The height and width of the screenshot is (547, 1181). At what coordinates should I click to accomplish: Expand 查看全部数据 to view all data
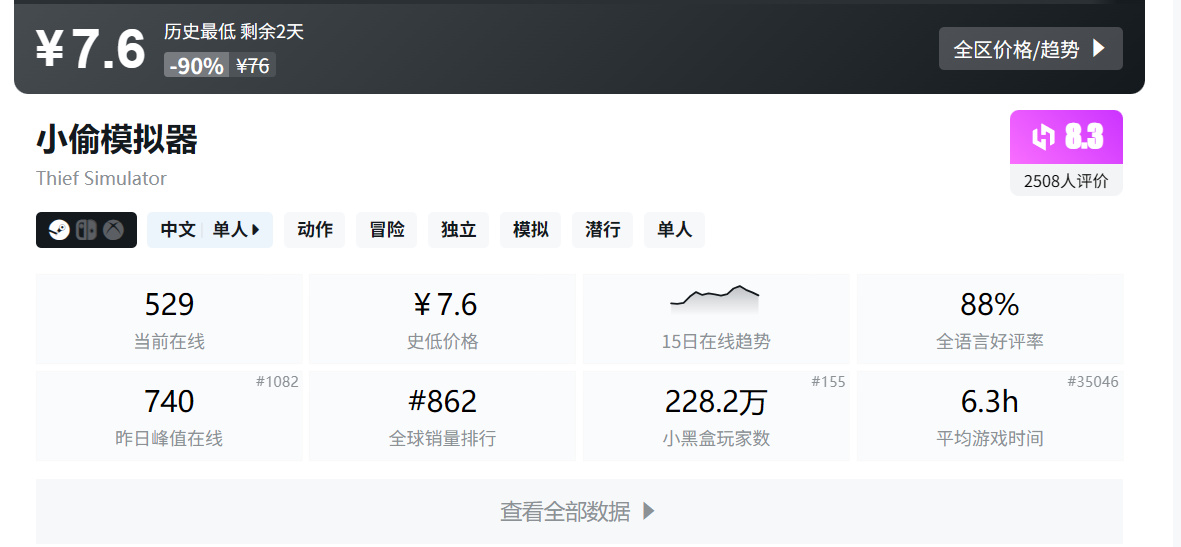(579, 512)
